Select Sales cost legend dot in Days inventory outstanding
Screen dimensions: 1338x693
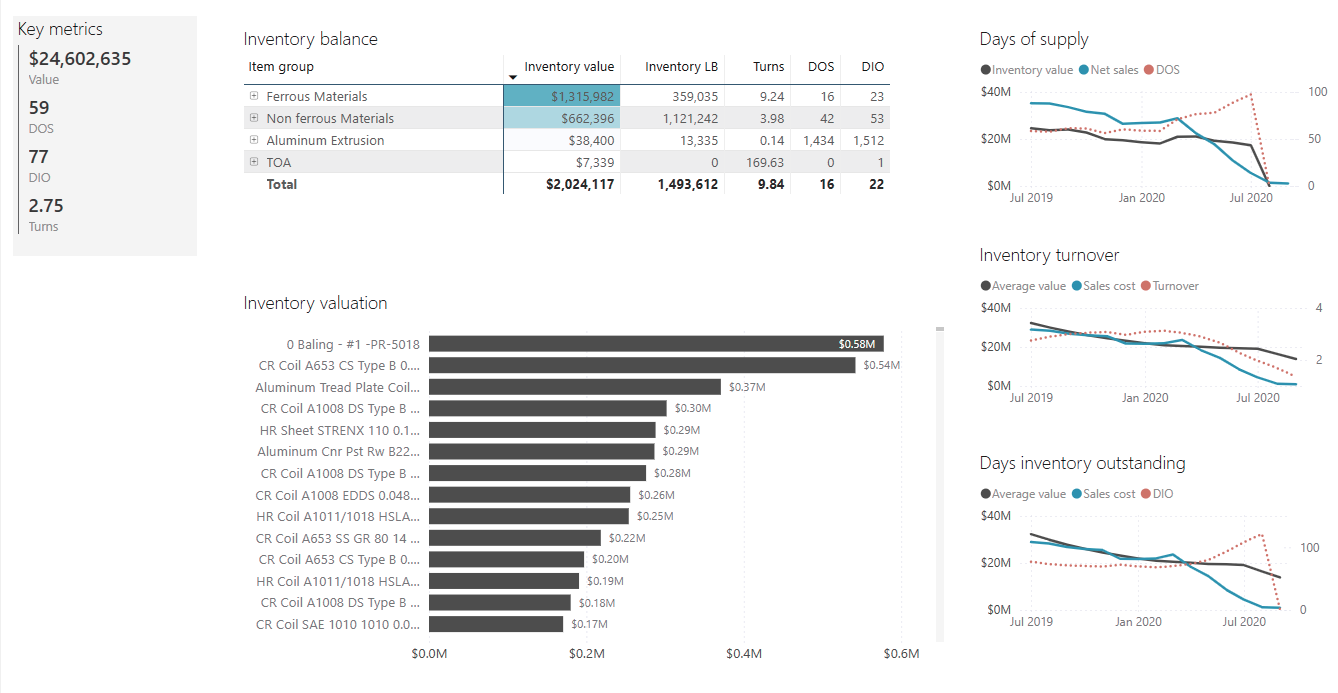(x=1077, y=494)
